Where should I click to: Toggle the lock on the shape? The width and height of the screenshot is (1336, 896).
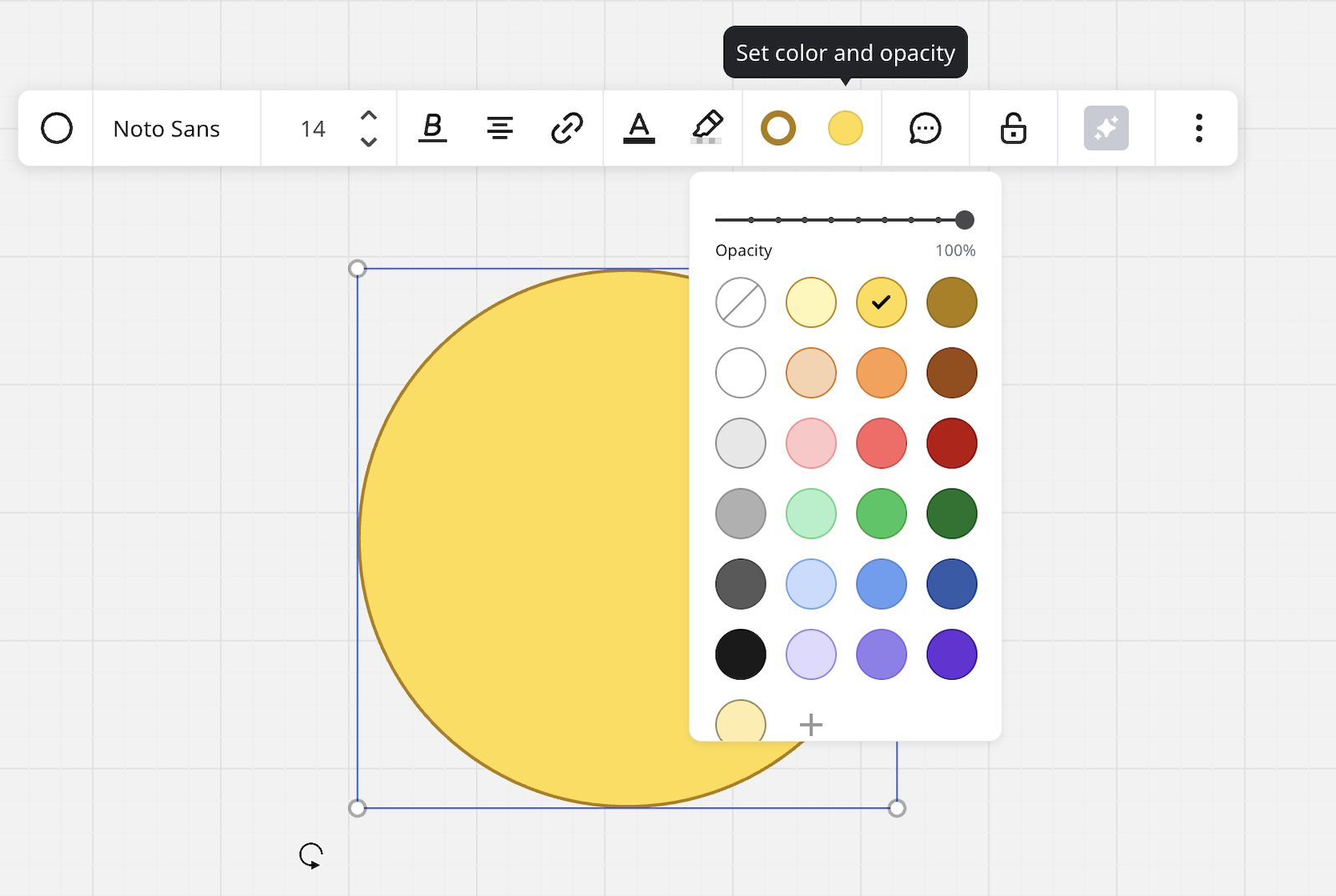pyautogui.click(x=1013, y=129)
